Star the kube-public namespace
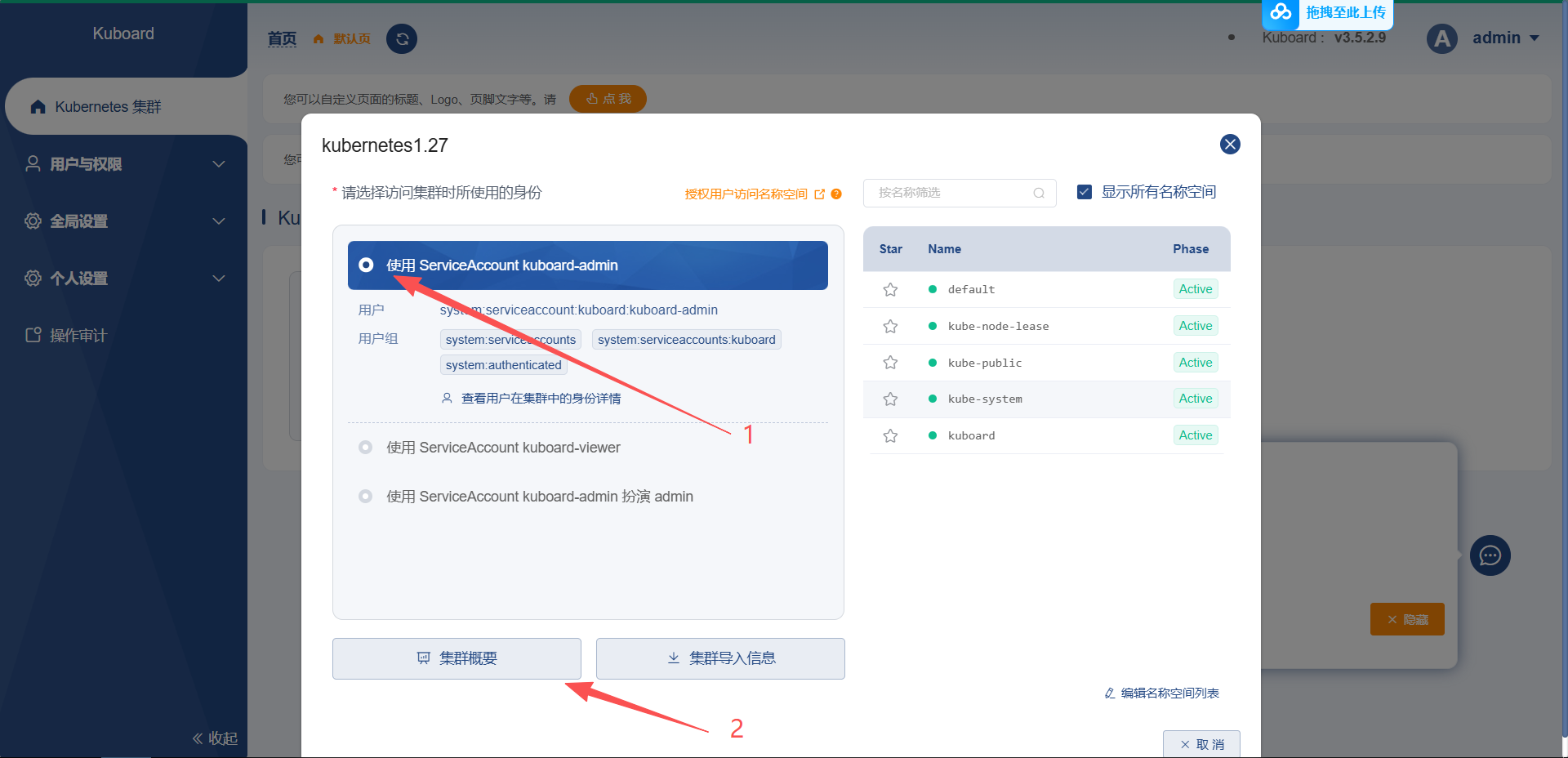 click(890, 363)
